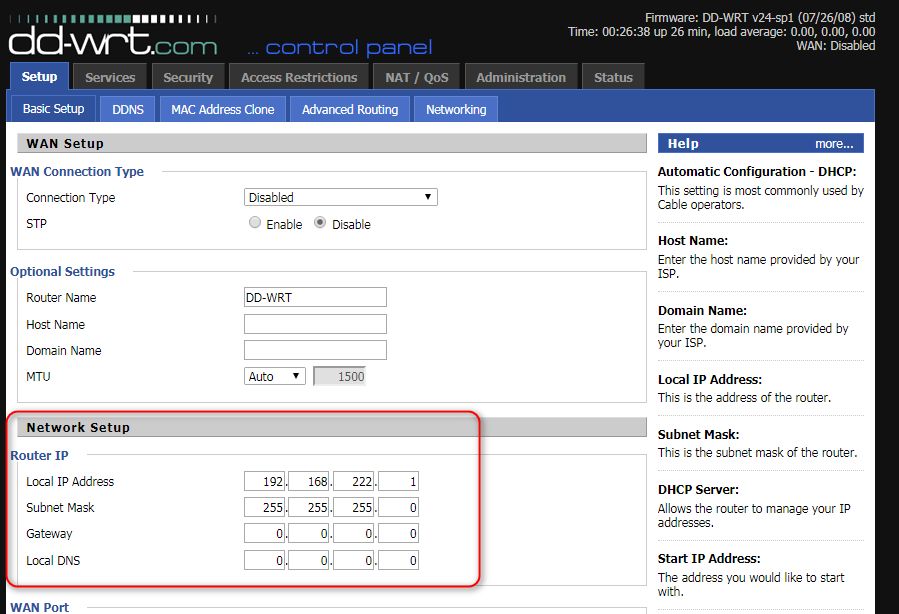Click the Router Name input field
899x614 pixels.
pos(315,297)
